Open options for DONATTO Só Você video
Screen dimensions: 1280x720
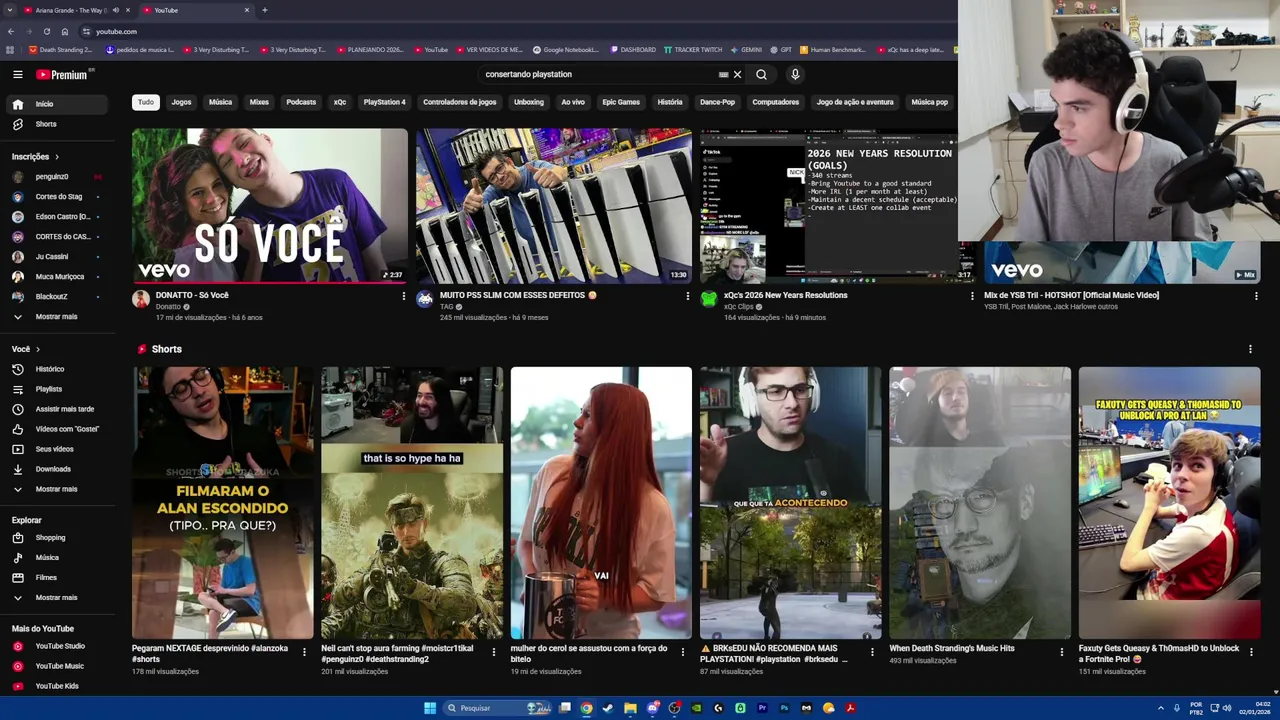[404, 296]
